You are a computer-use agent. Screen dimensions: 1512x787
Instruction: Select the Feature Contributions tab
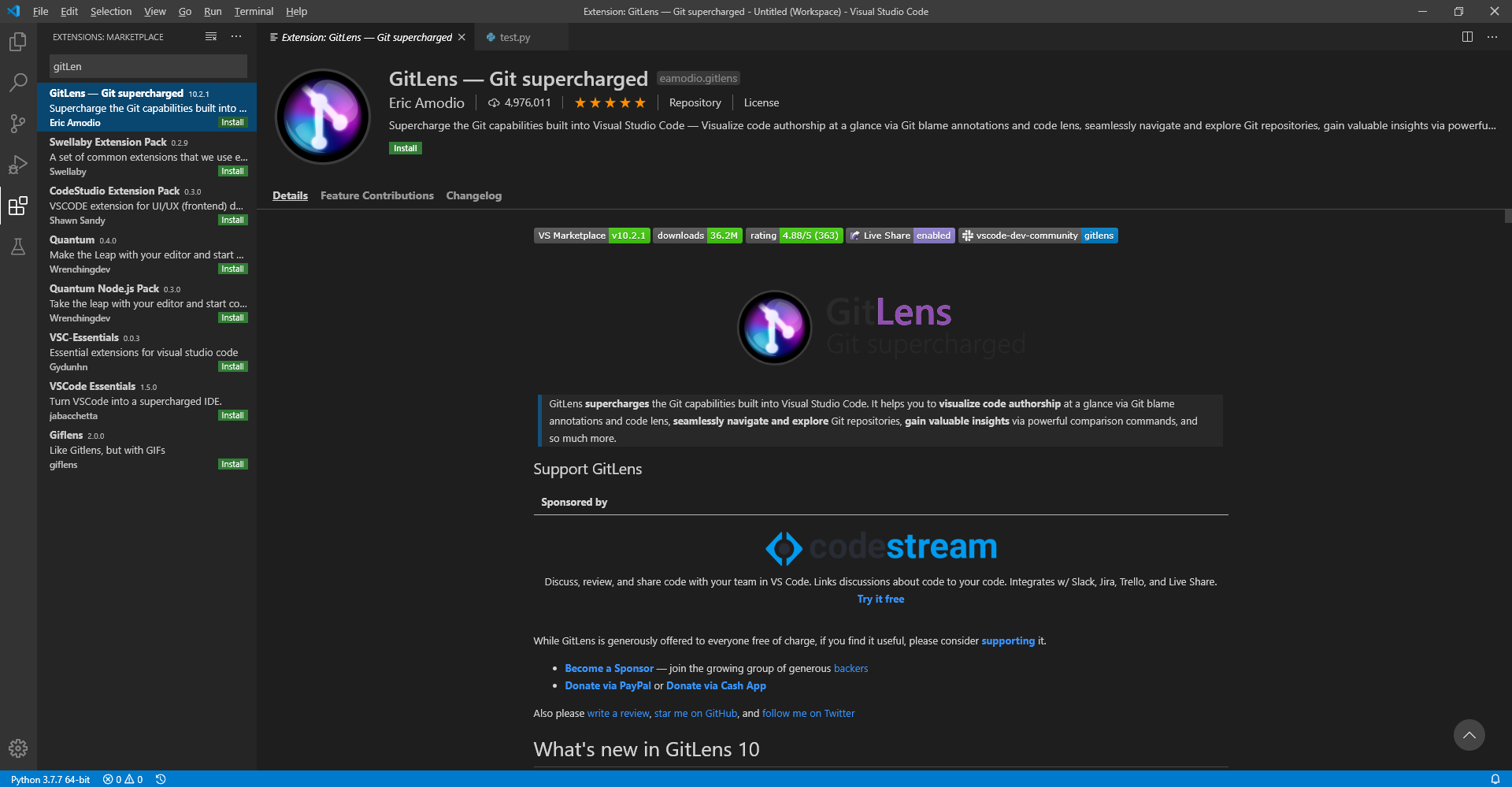[x=376, y=195]
